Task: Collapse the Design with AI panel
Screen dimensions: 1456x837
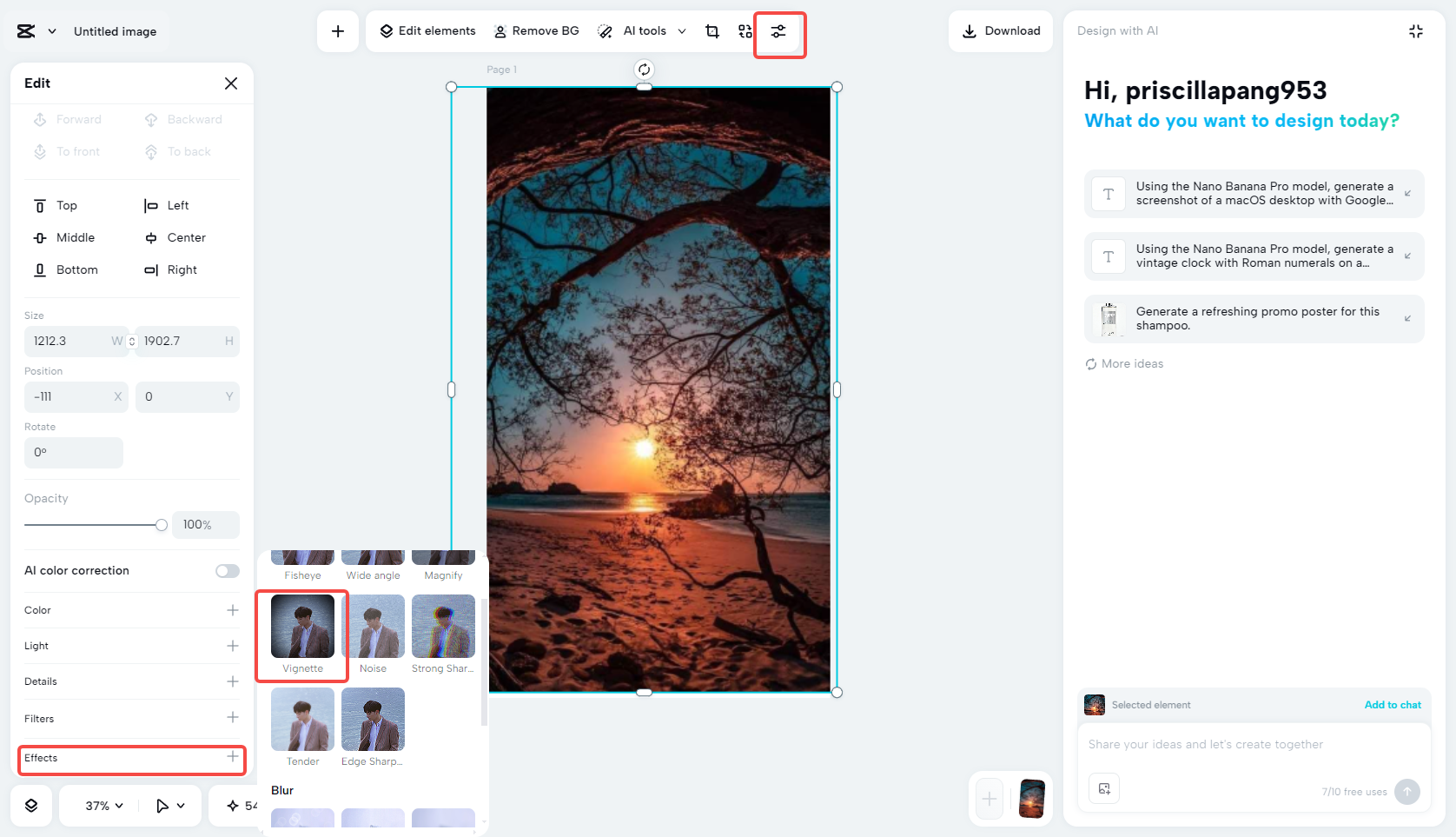Action: point(1416,31)
